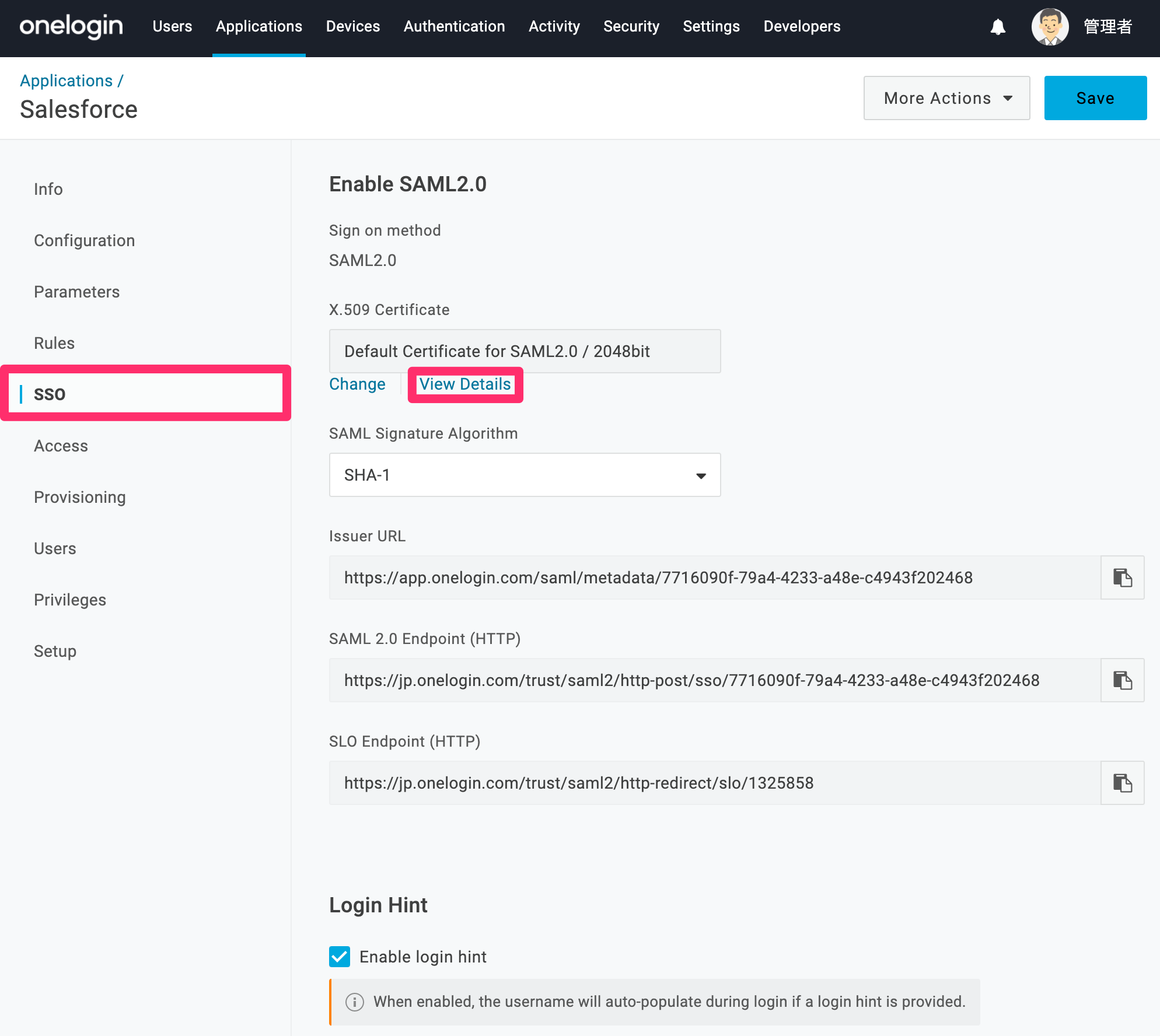Open the SAML Signature Algorithm dropdown
The width and height of the screenshot is (1160, 1036).
click(x=525, y=475)
